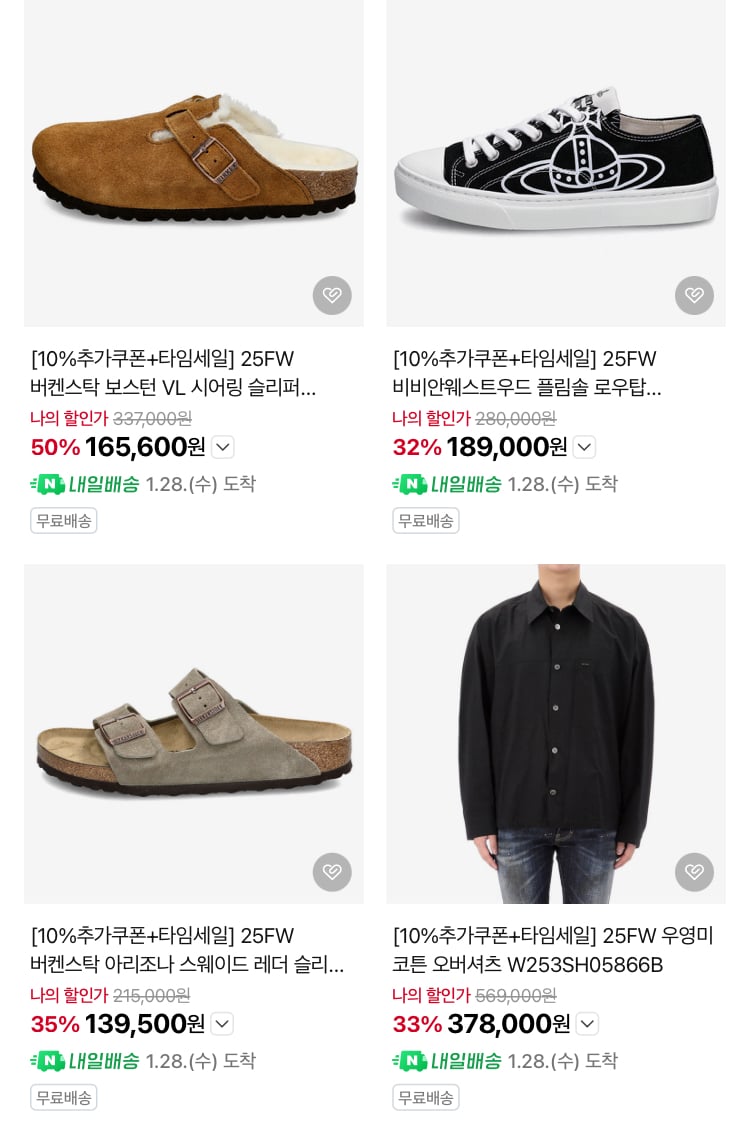This screenshot has width=750, height=1137.
Task: Click the 무료배송 badge under Wooyoungmi overshirt
Action: tap(425, 1097)
